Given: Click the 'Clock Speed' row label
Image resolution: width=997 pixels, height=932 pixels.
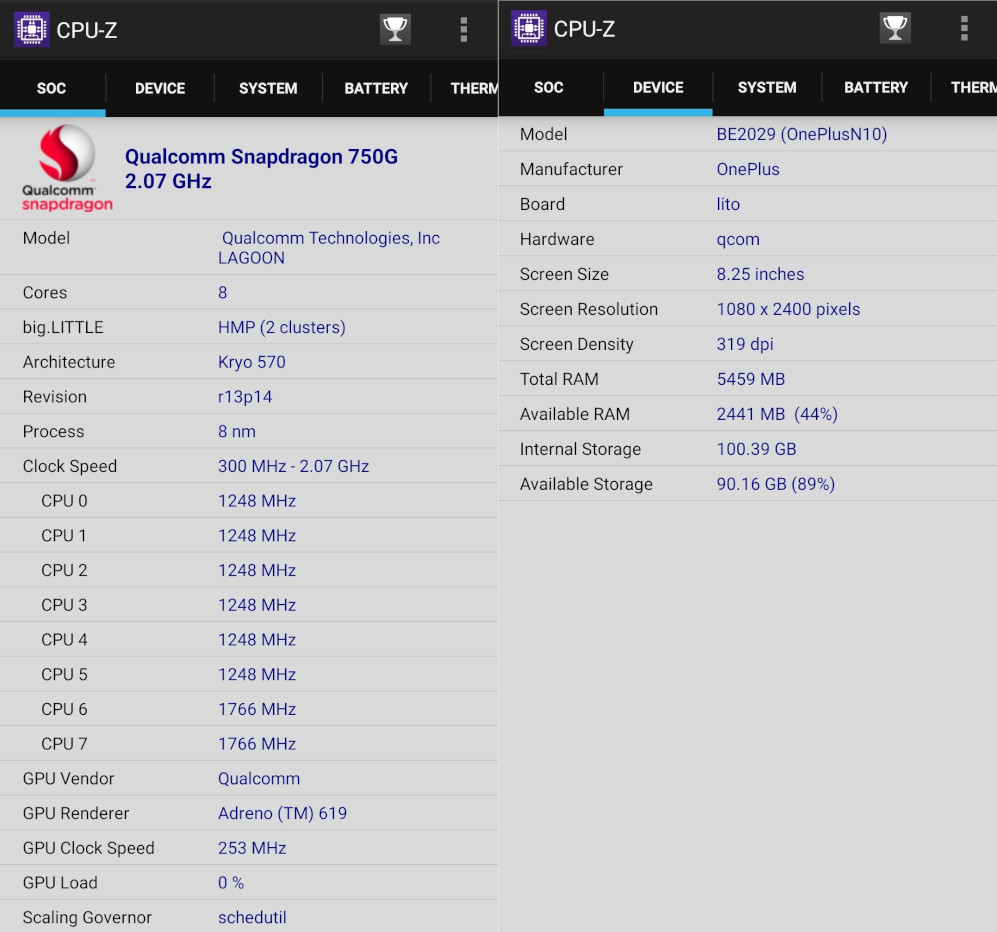Looking at the screenshot, I should coord(70,467).
